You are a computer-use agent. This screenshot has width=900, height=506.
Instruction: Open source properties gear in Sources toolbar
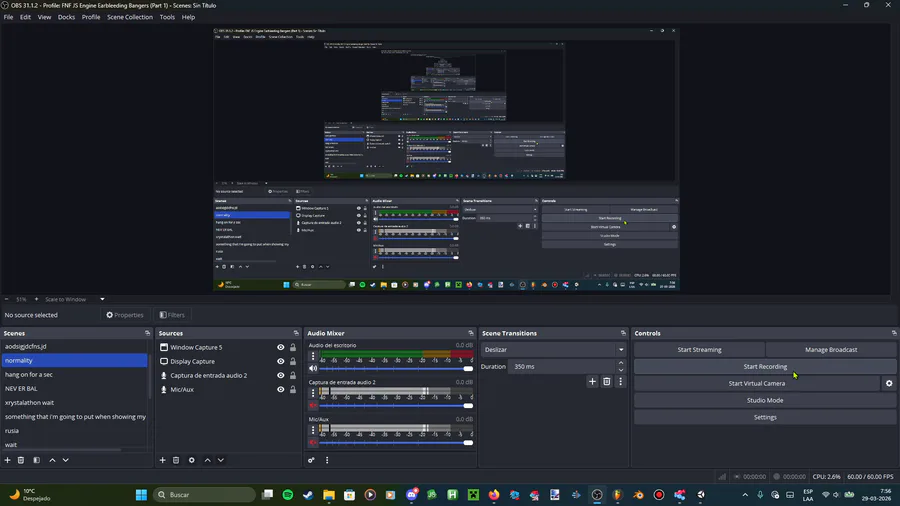tap(192, 460)
